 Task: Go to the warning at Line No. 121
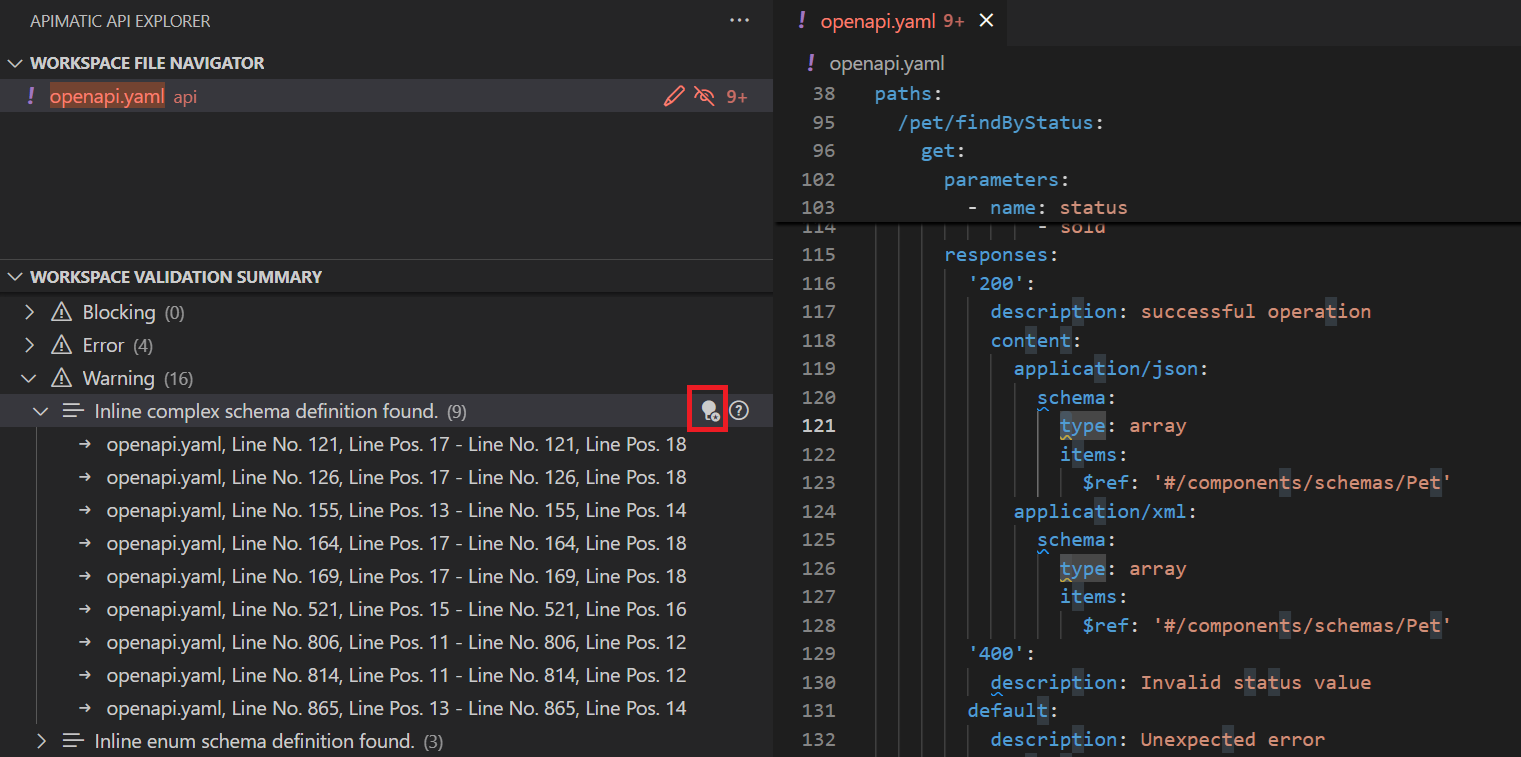(396, 444)
